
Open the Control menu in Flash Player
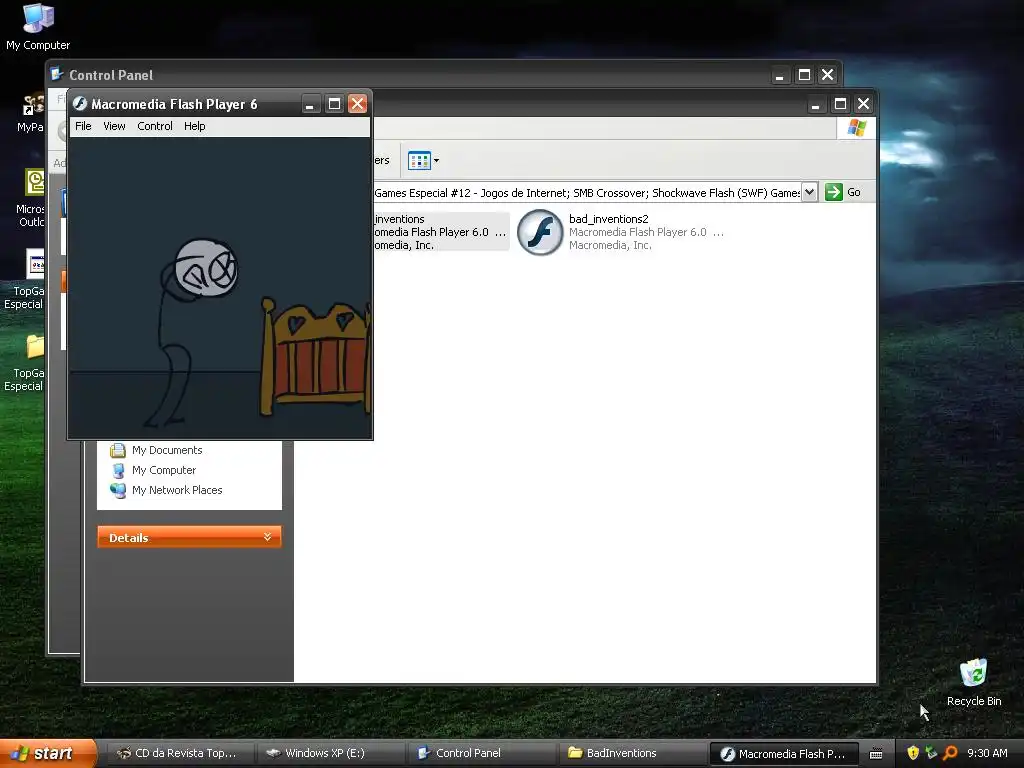tap(155, 126)
